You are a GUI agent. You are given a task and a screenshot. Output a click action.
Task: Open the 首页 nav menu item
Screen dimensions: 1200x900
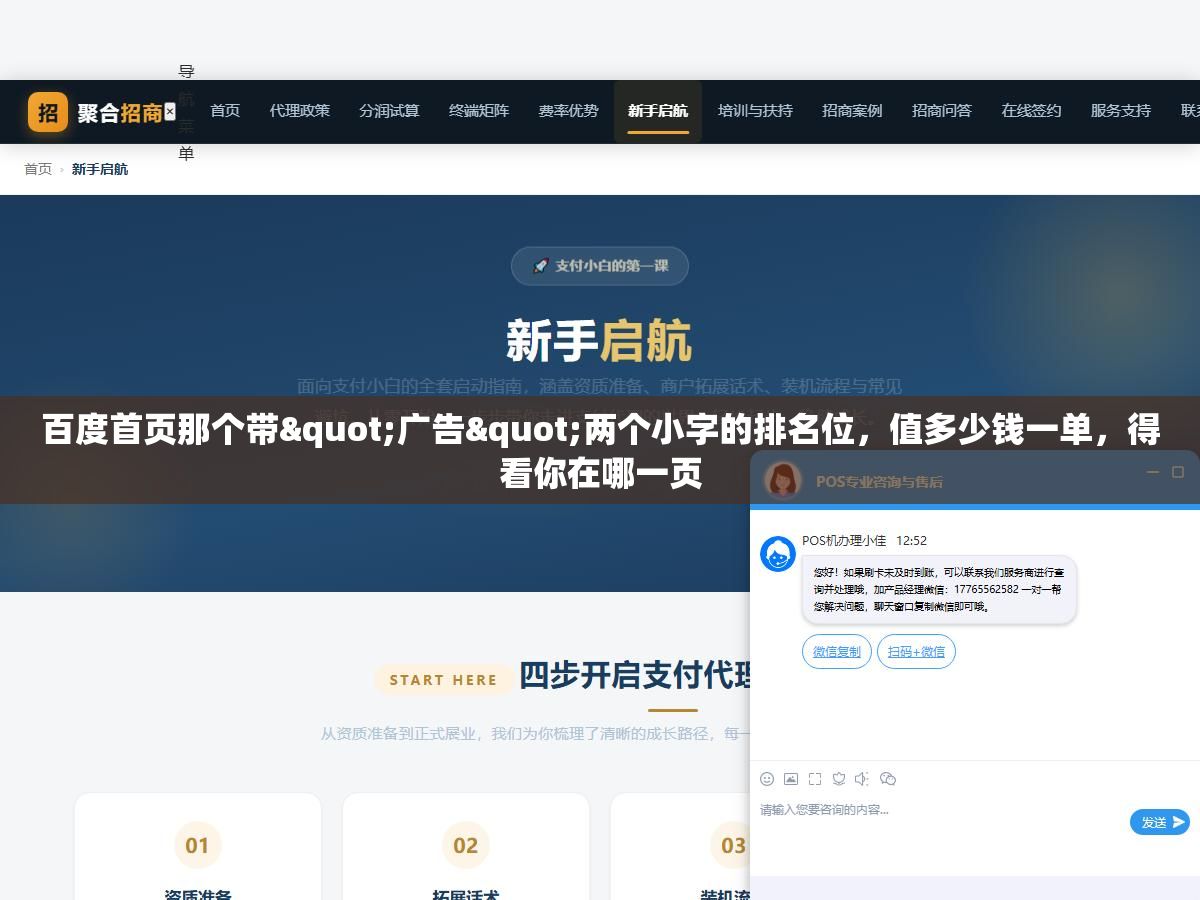(225, 111)
